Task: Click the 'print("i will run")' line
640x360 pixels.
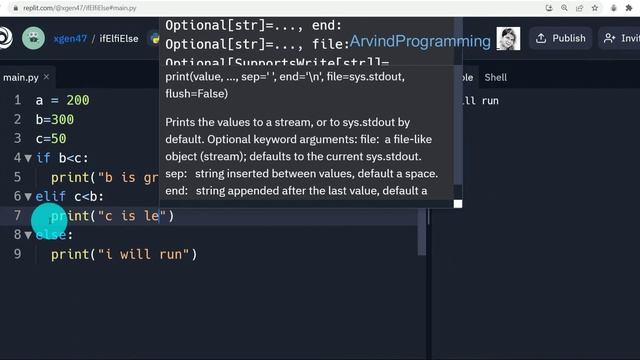Action: pos(124,254)
